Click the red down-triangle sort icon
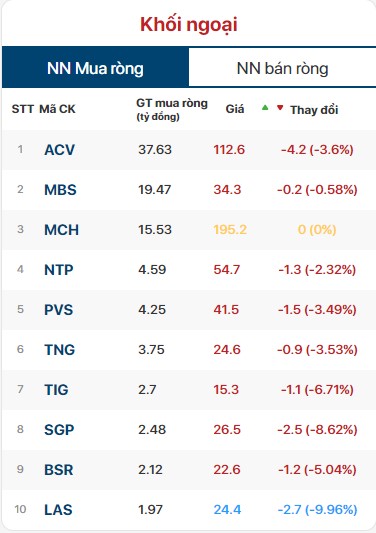The width and height of the screenshot is (376, 533). tap(280, 108)
